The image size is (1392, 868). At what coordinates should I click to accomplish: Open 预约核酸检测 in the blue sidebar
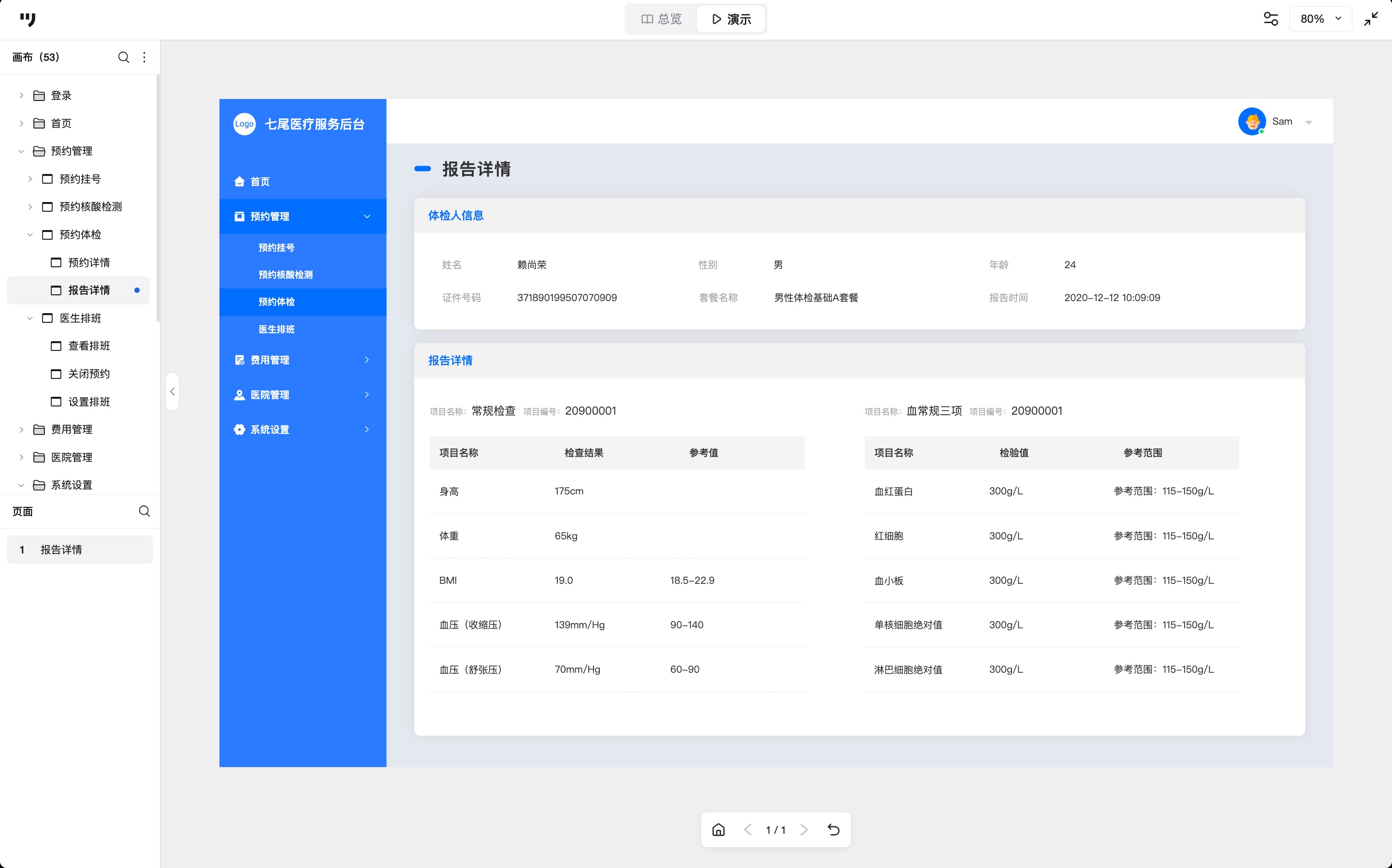click(285, 275)
